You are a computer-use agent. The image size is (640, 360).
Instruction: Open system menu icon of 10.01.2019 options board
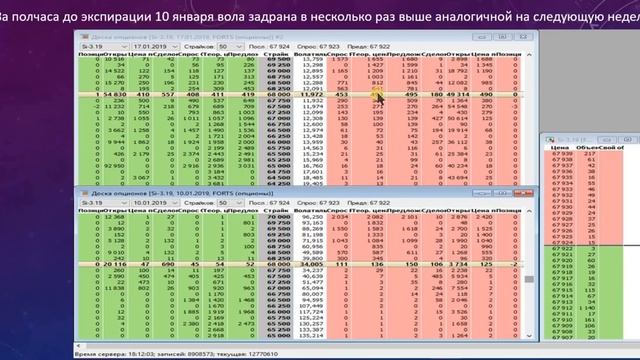coord(85,193)
